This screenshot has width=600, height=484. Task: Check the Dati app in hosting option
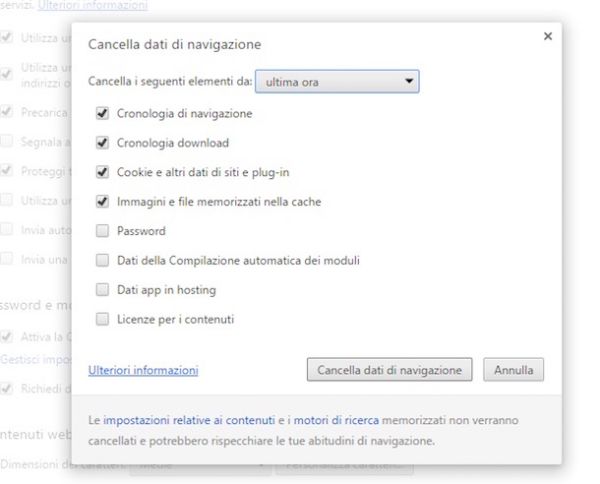pos(102,290)
